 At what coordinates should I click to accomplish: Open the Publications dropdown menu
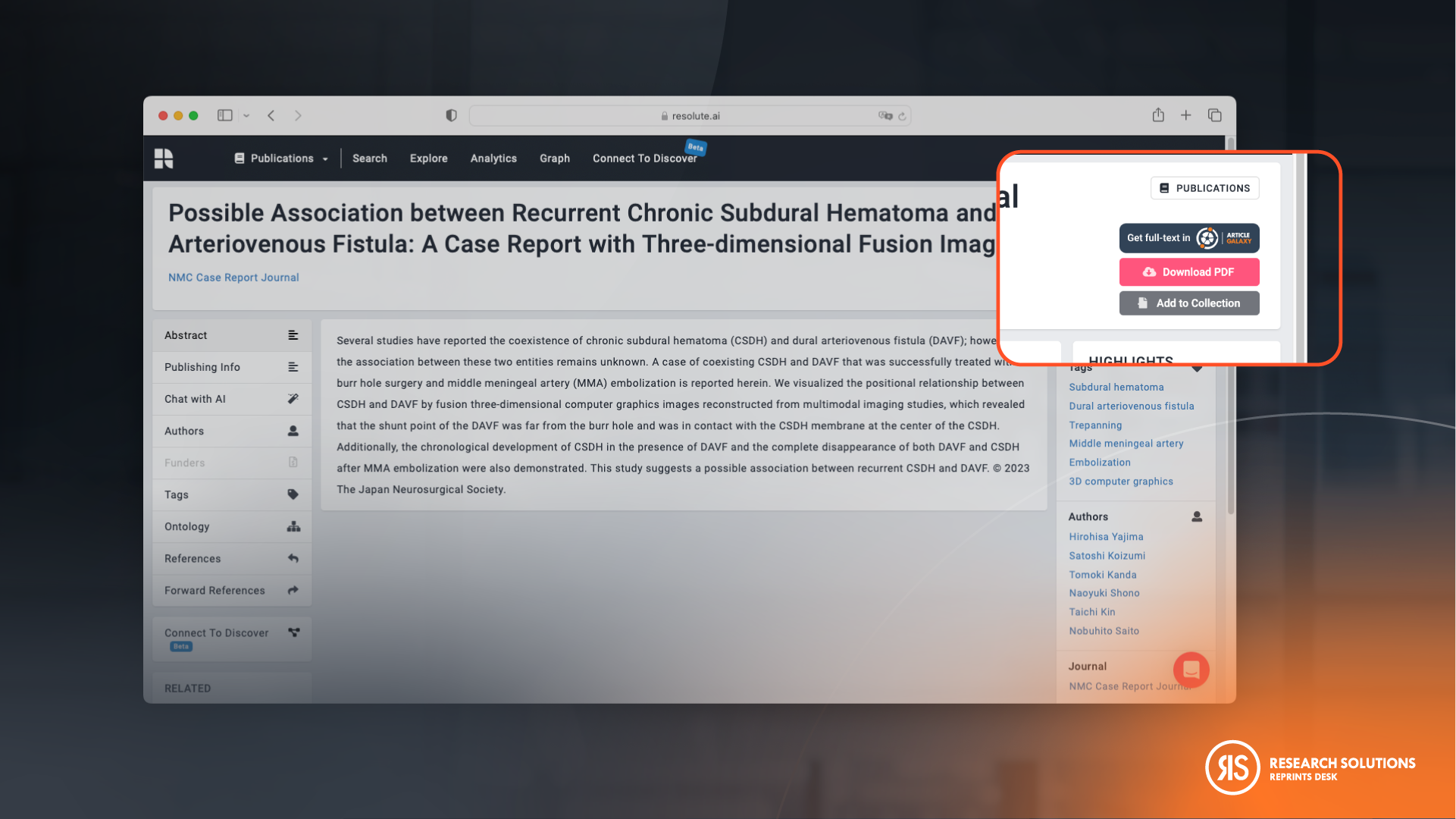pos(282,158)
